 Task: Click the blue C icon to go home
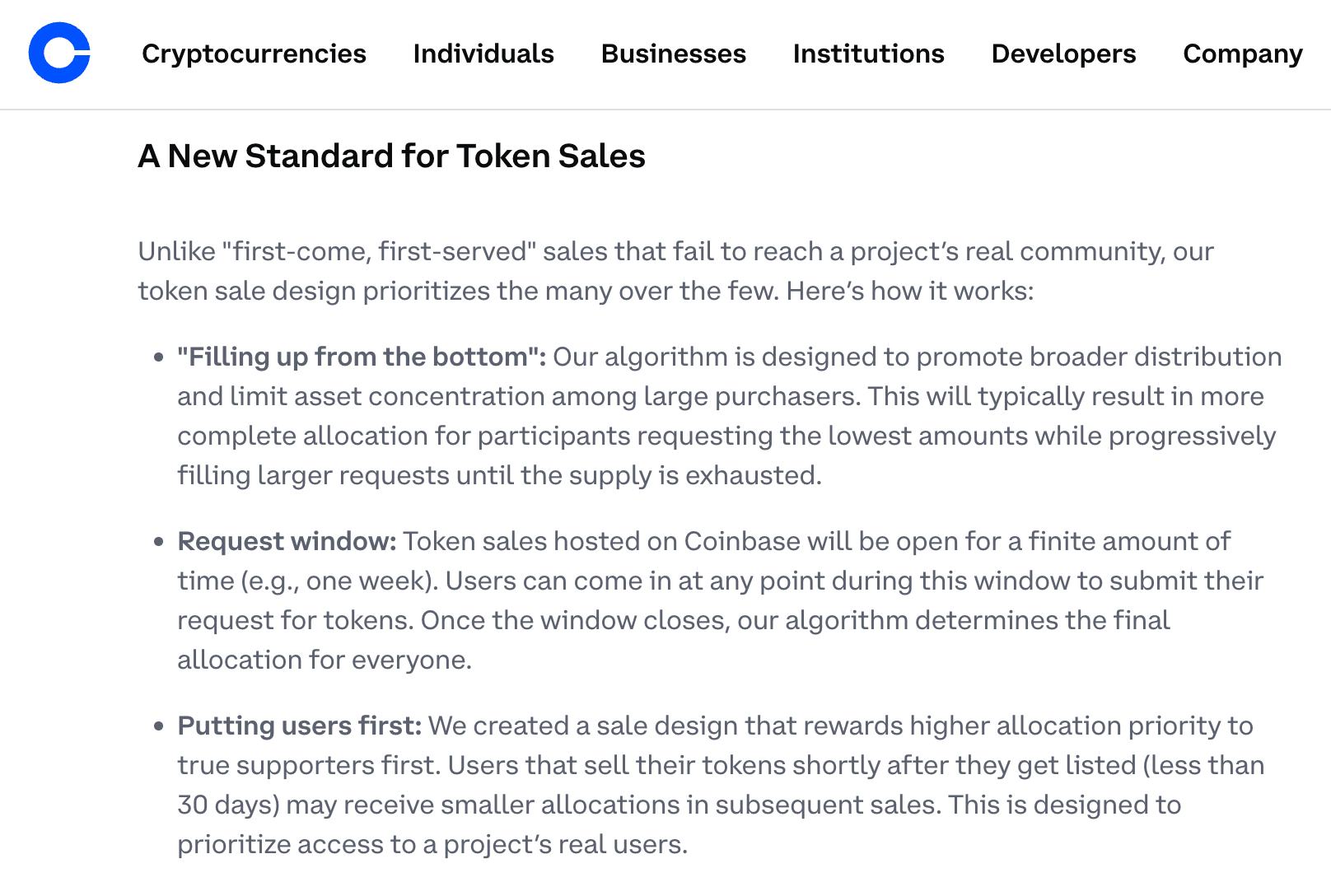[x=58, y=54]
